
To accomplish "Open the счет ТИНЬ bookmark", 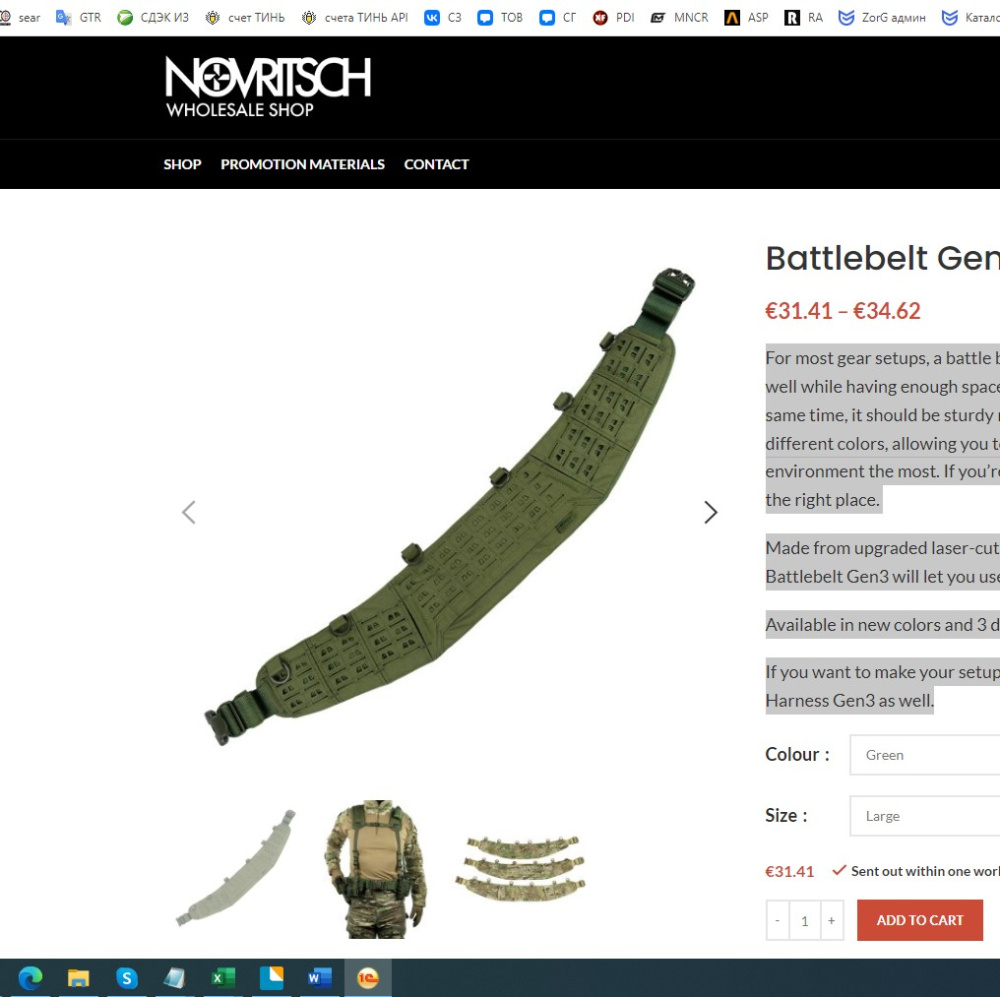I will (x=245, y=17).
